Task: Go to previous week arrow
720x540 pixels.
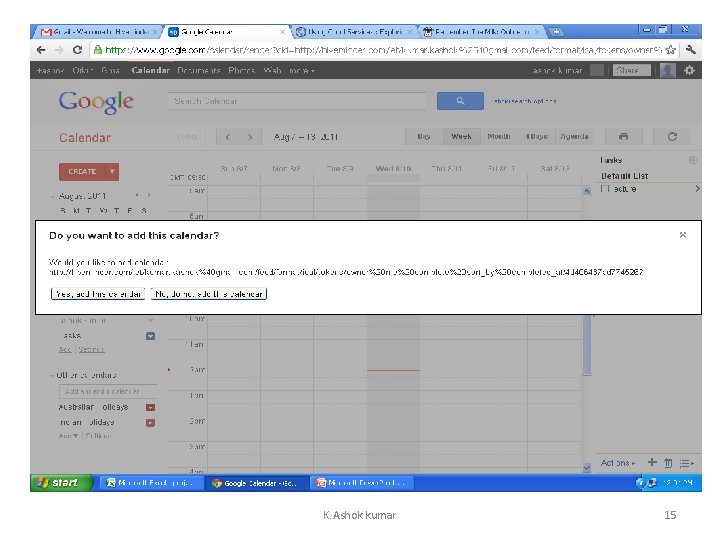Action: [x=228, y=137]
